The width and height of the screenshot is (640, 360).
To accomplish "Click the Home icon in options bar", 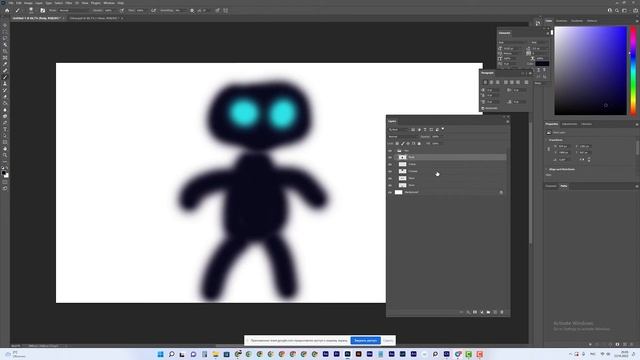I will [7, 11].
